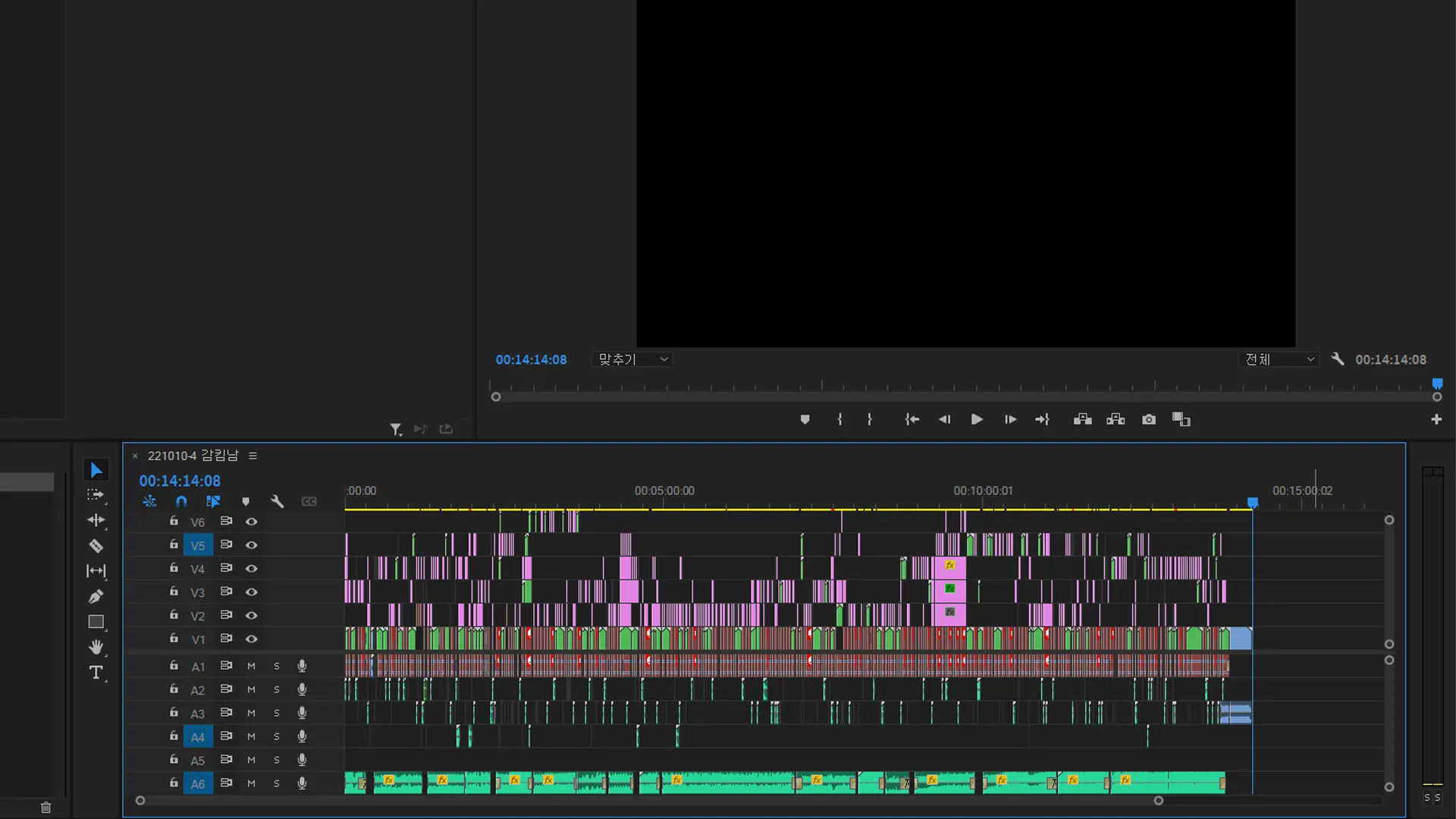The height and width of the screenshot is (819, 1456).
Task: Click the Export Frame camera icon
Action: point(1149,419)
